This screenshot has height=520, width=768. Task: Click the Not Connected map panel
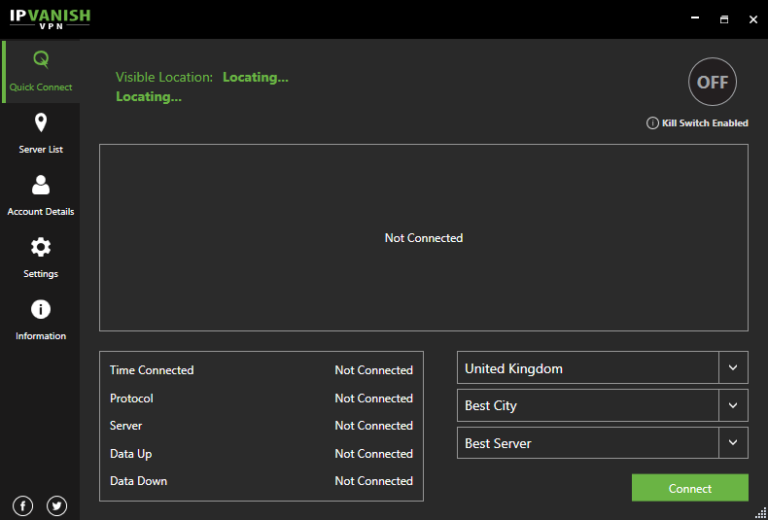coord(424,237)
